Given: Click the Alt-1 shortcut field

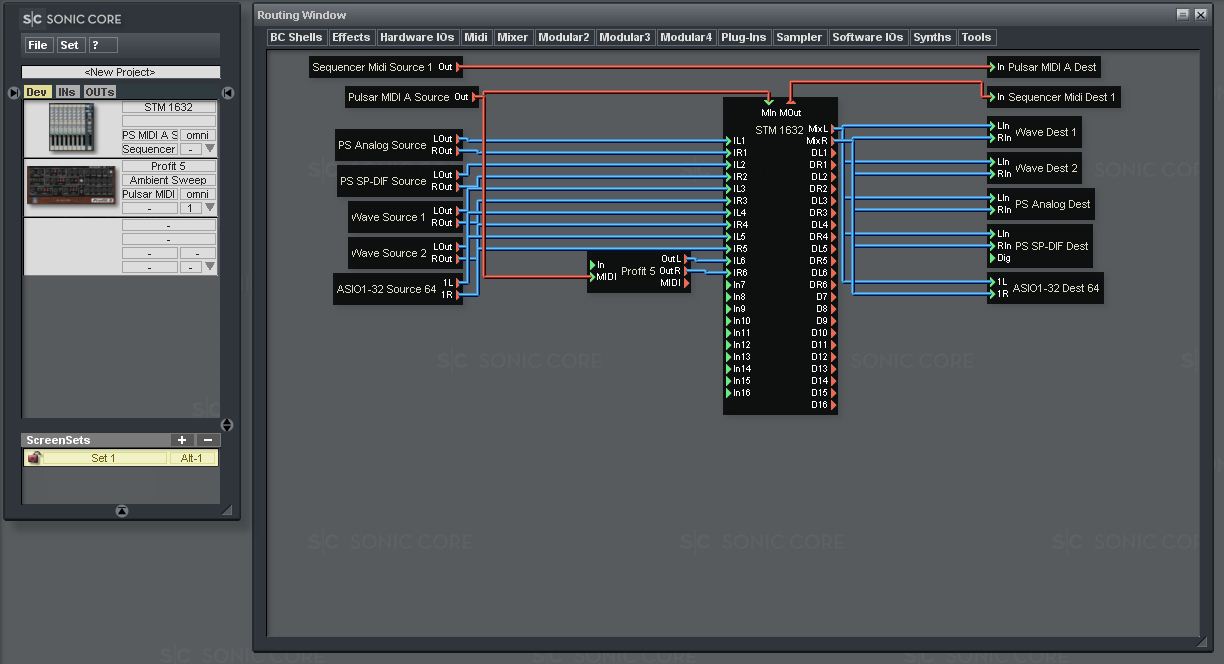Looking at the screenshot, I should tap(192, 458).
